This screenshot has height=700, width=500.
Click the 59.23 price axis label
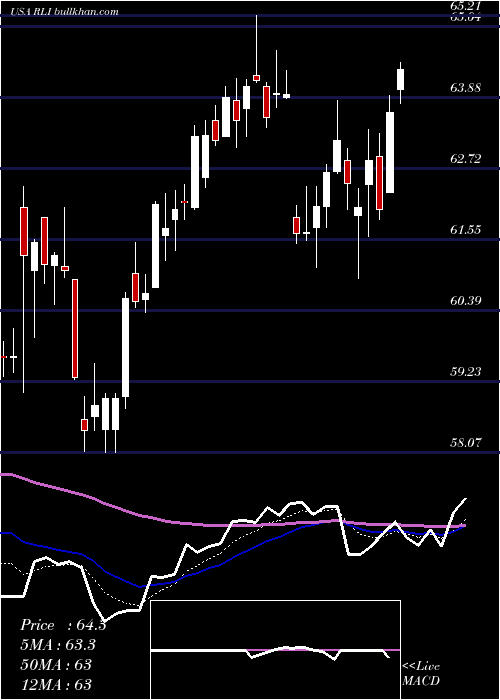point(466,371)
